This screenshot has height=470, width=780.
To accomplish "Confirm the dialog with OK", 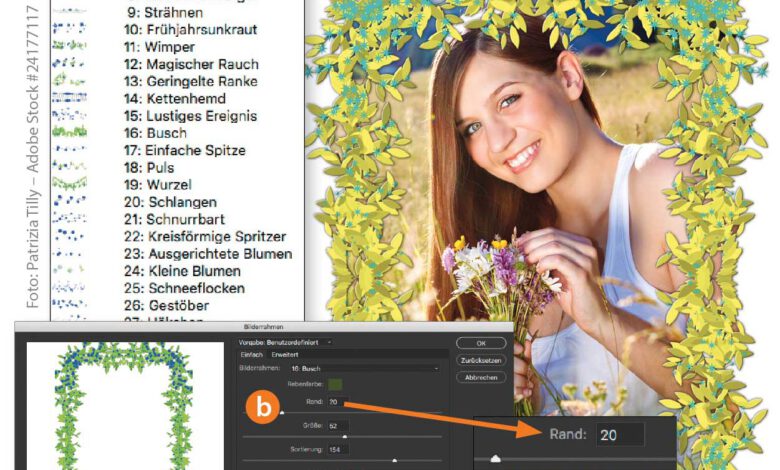I will coord(481,343).
